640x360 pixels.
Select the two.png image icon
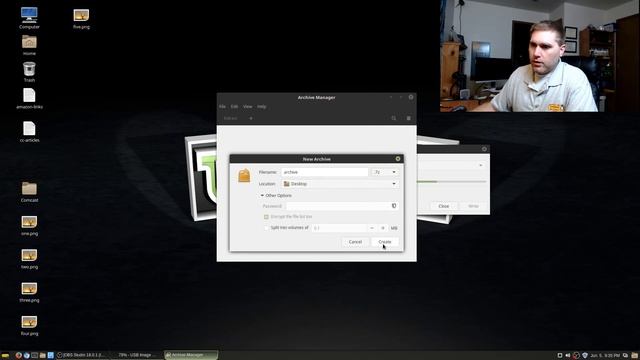[x=29, y=259]
